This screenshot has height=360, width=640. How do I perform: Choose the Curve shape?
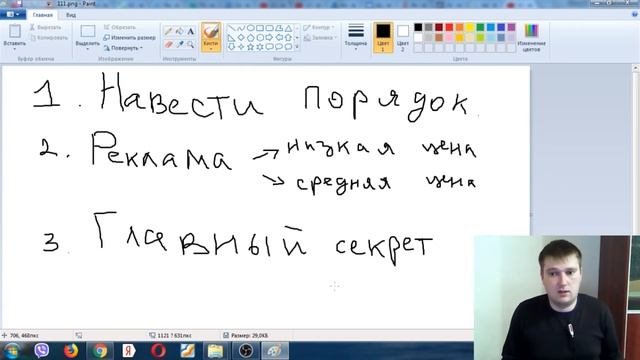coord(241,28)
